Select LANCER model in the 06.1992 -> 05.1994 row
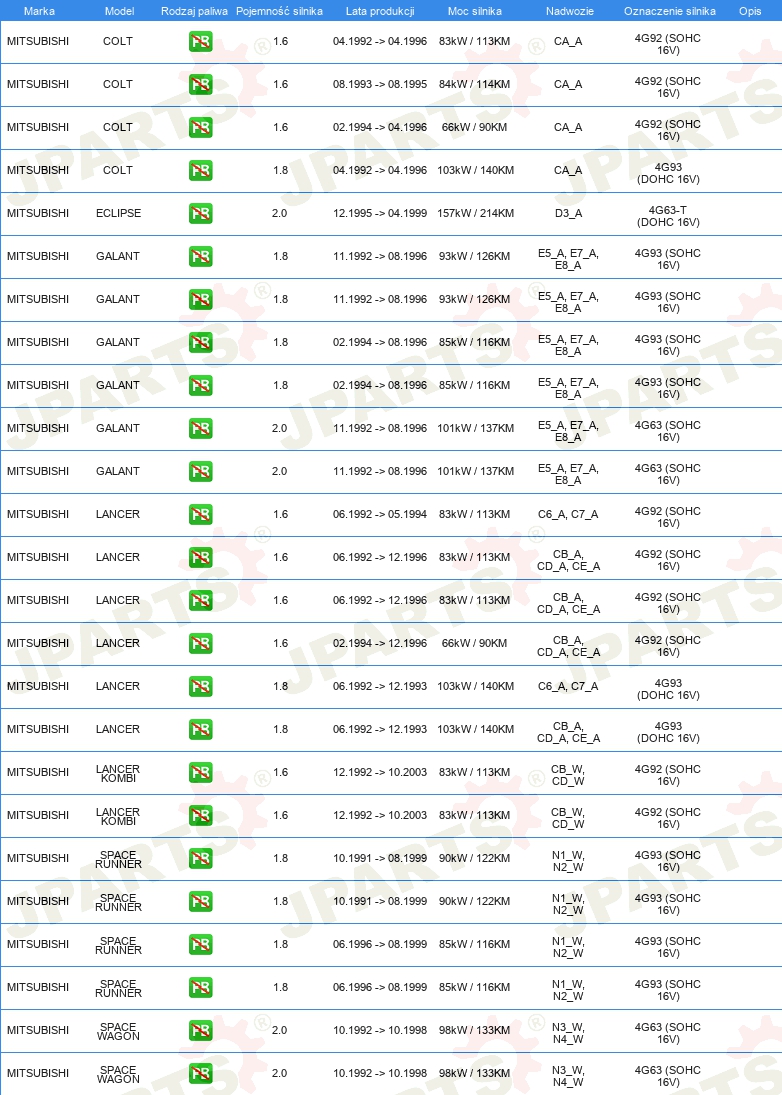The height and width of the screenshot is (1095, 782). point(118,514)
